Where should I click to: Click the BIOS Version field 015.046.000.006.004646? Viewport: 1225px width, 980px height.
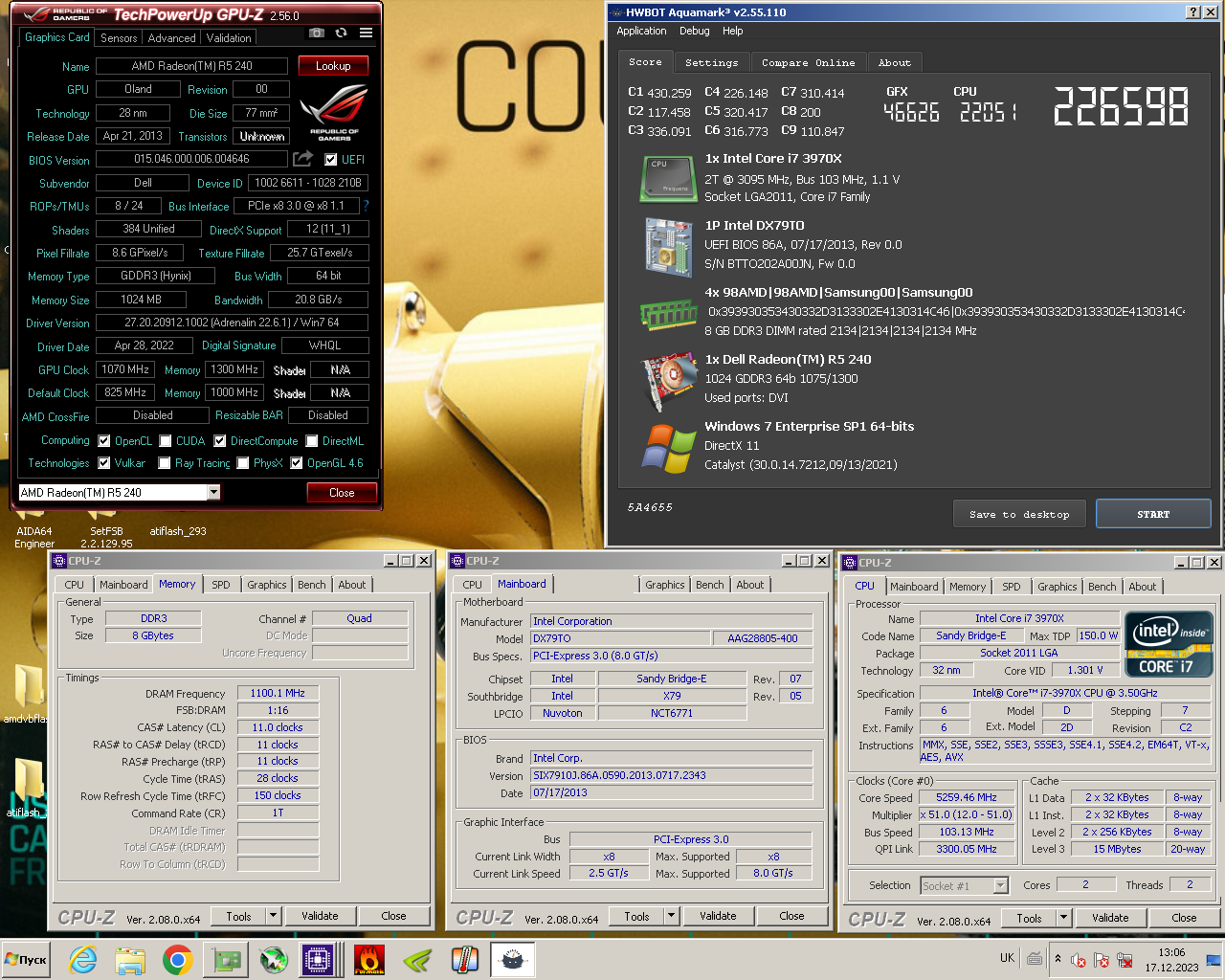click(x=191, y=159)
